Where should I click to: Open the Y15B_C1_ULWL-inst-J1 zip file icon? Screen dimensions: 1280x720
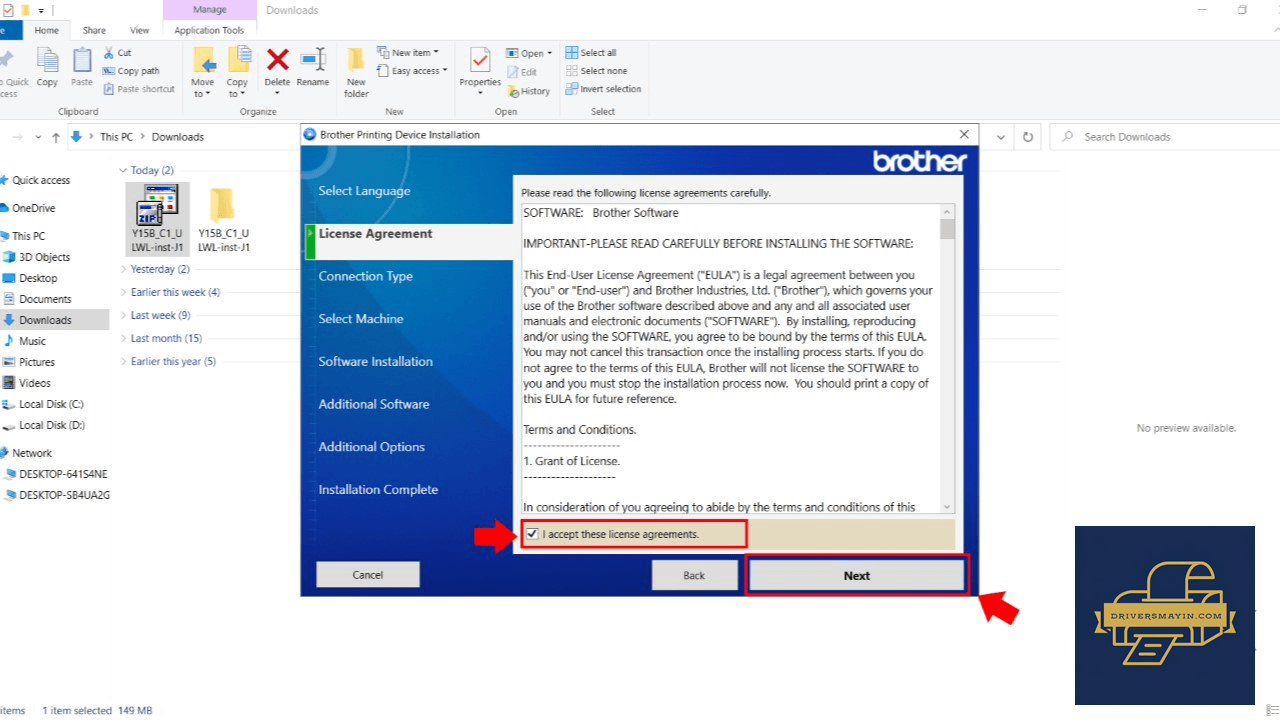(x=157, y=218)
